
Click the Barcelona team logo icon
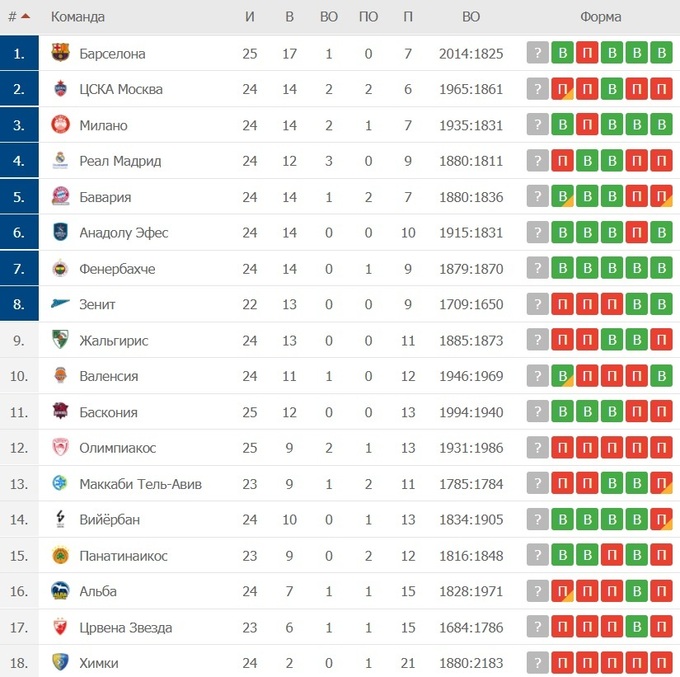[x=60, y=53]
